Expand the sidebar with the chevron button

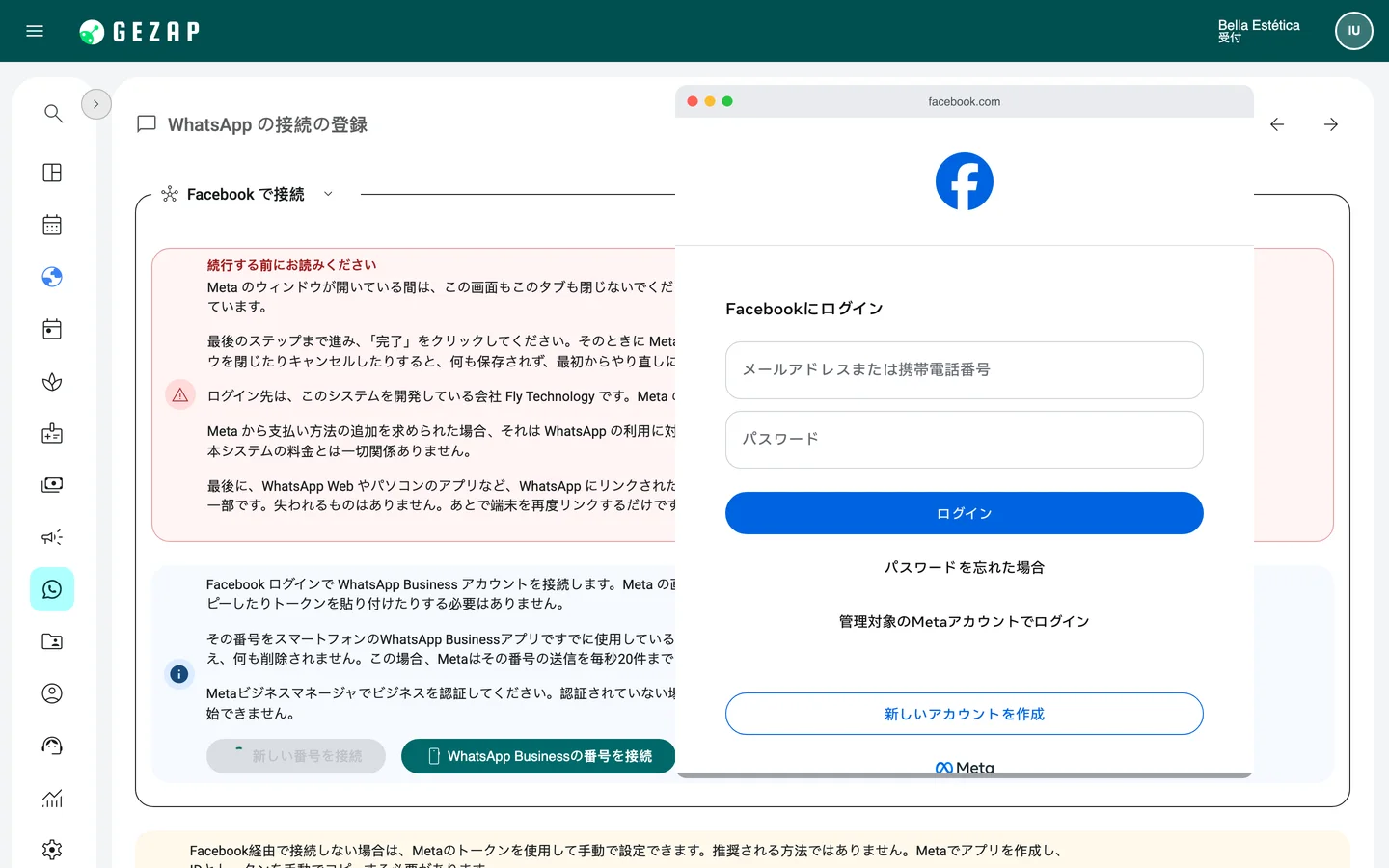96,104
